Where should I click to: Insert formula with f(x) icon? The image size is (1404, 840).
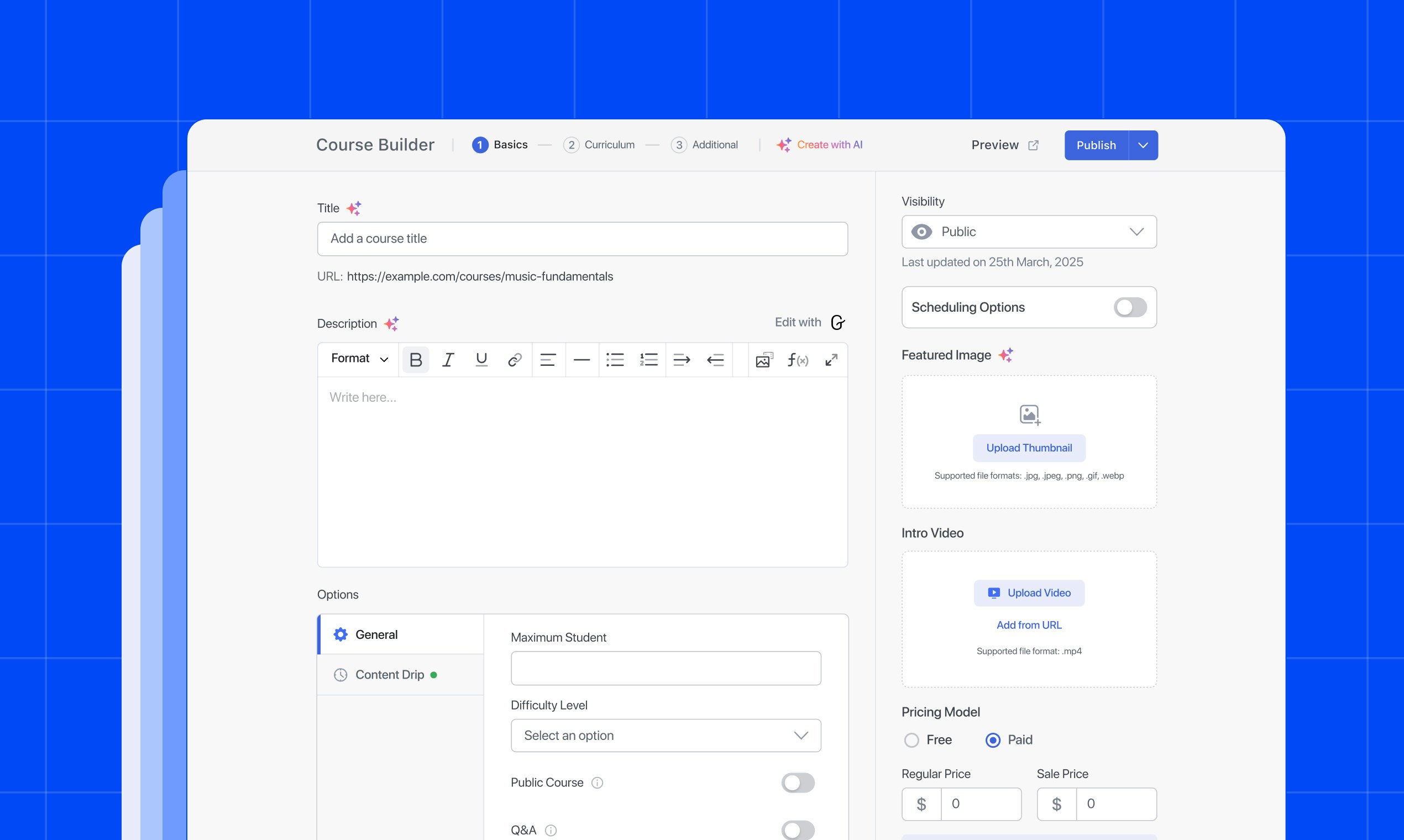tap(797, 359)
